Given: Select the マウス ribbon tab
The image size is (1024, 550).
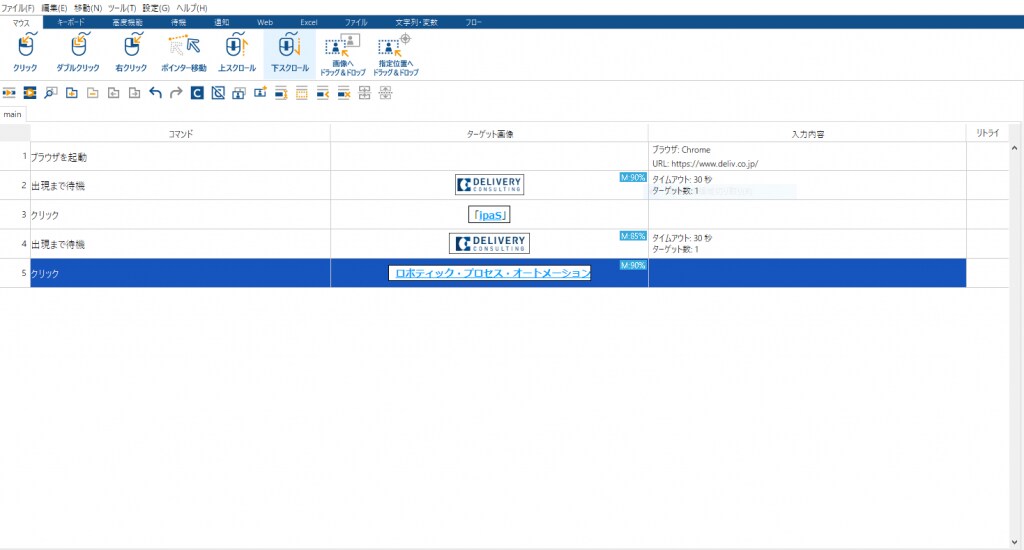Looking at the screenshot, I should pyautogui.click(x=21, y=22).
